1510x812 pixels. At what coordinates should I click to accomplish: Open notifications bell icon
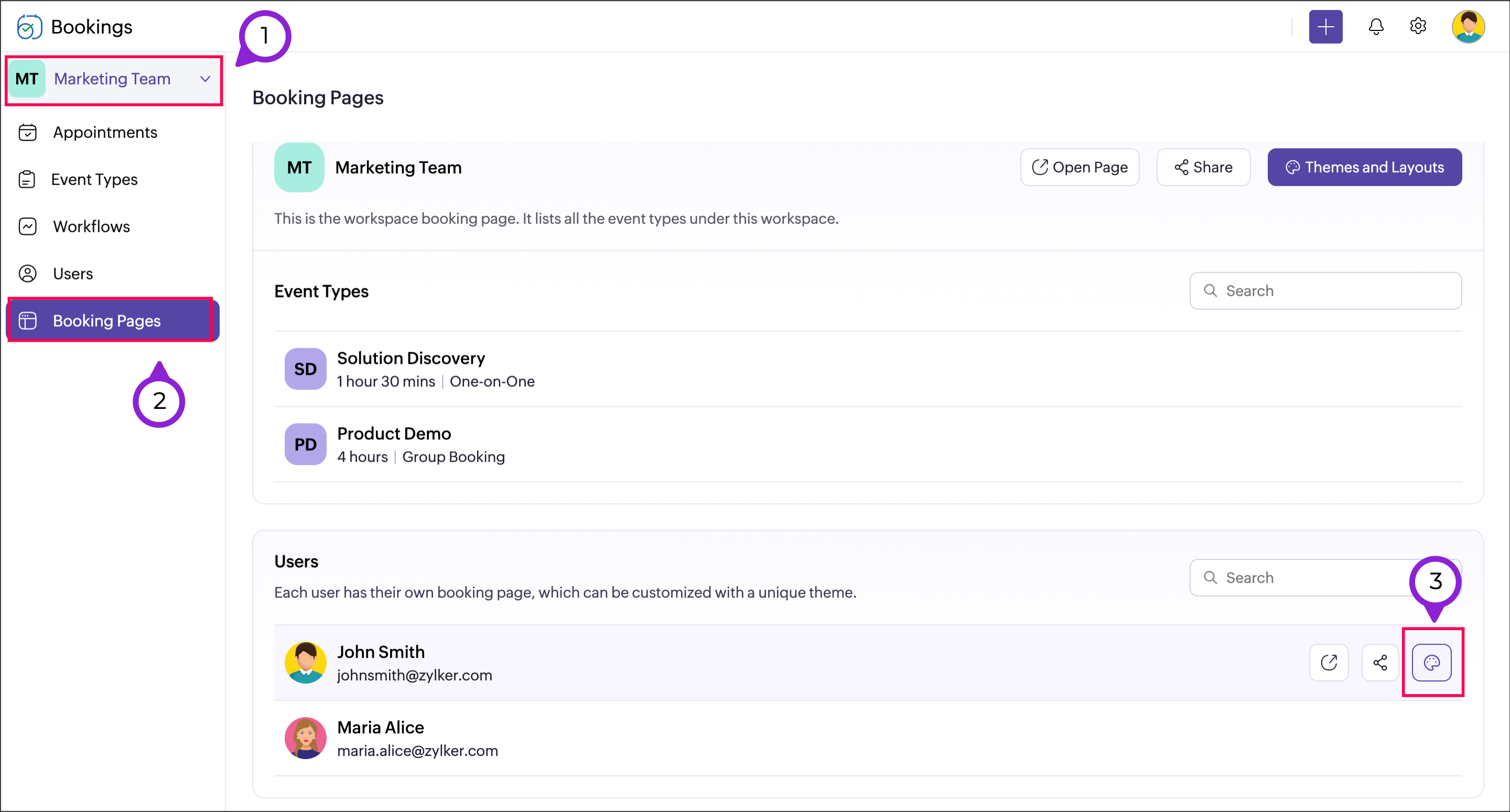pos(1376,27)
